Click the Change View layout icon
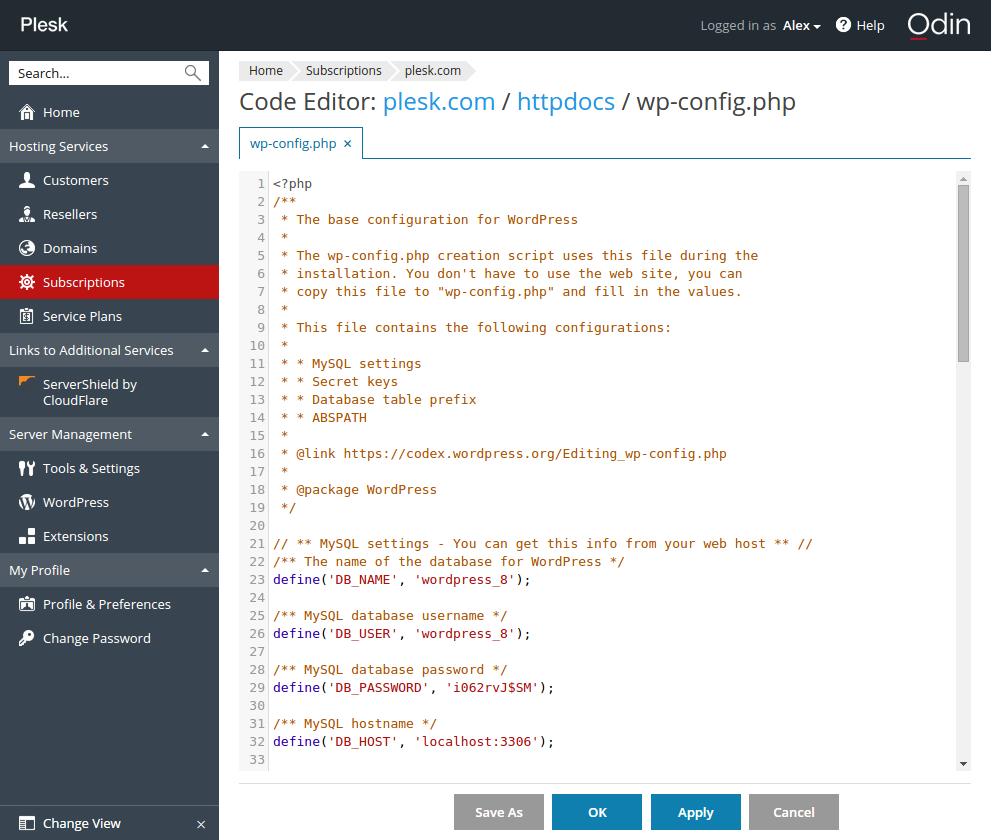This screenshot has height=840, width=991. coord(27,824)
